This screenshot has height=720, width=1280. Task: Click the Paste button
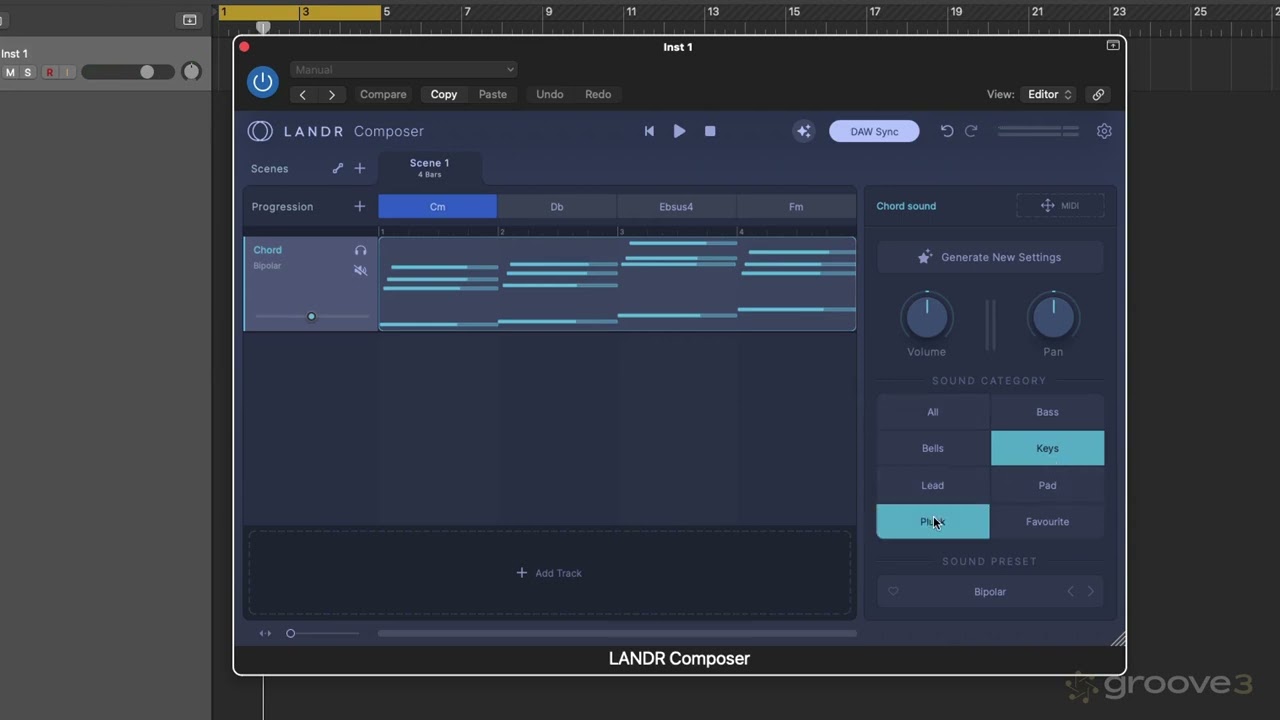tap(492, 94)
